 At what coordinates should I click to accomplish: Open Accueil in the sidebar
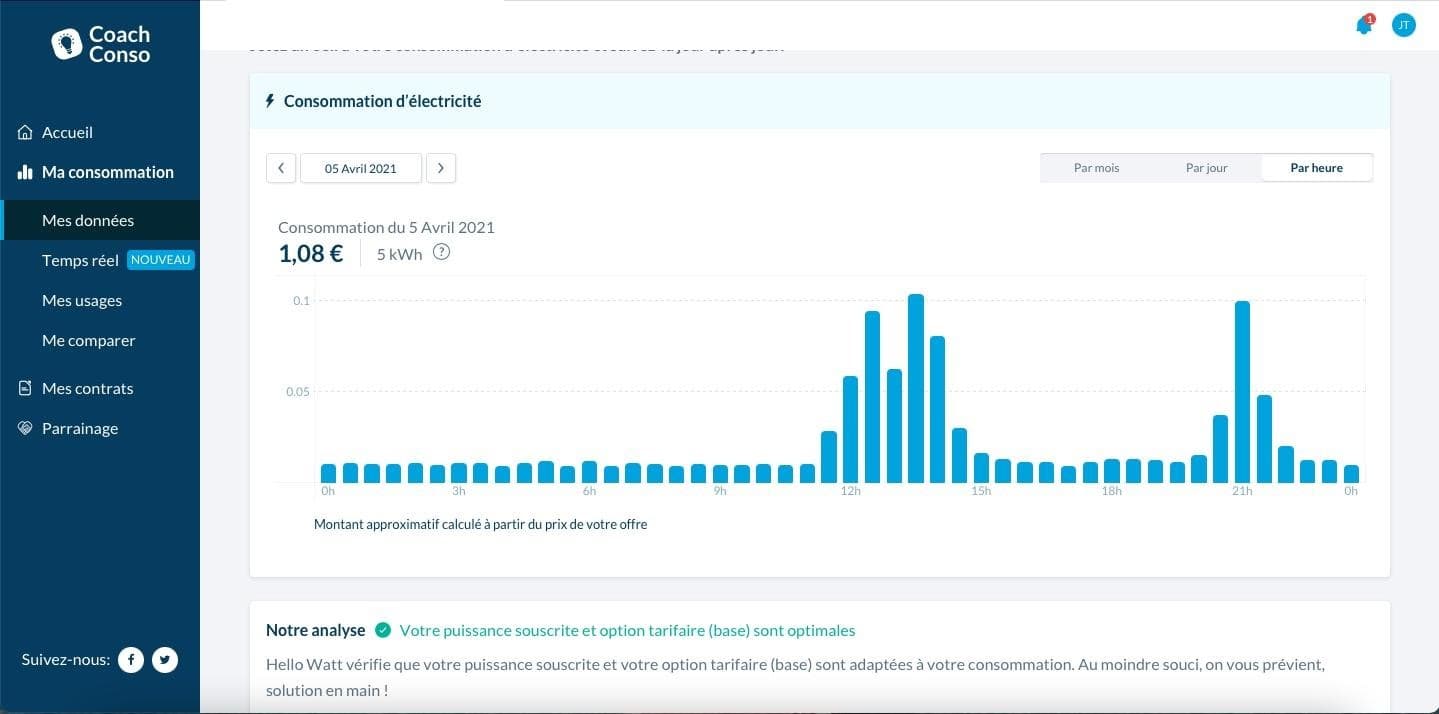coord(67,132)
